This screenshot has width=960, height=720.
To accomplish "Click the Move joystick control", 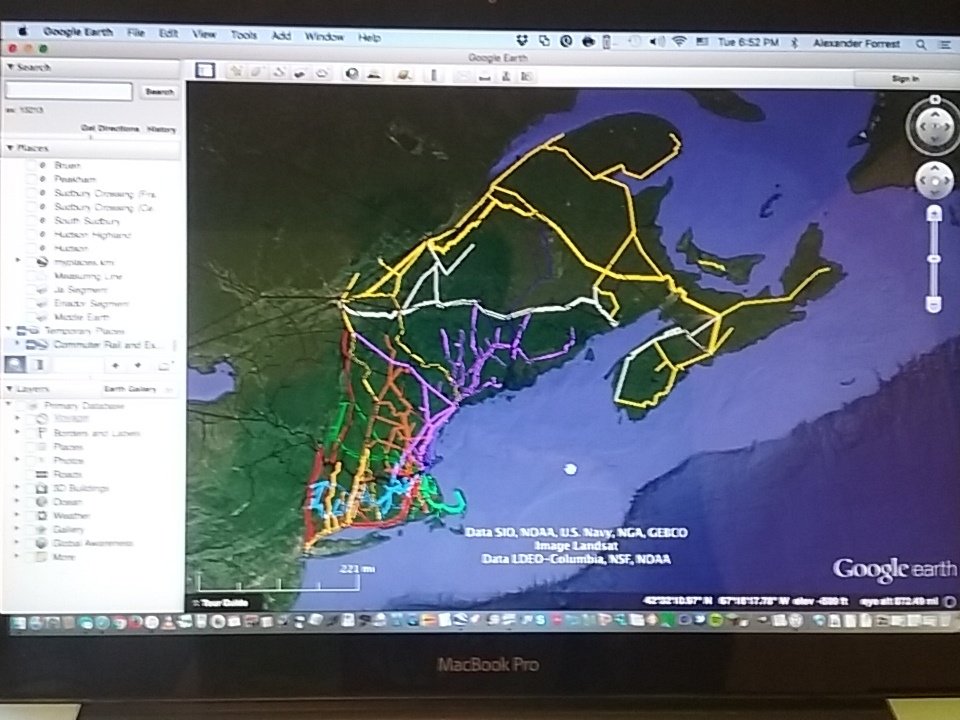I will tap(934, 180).
